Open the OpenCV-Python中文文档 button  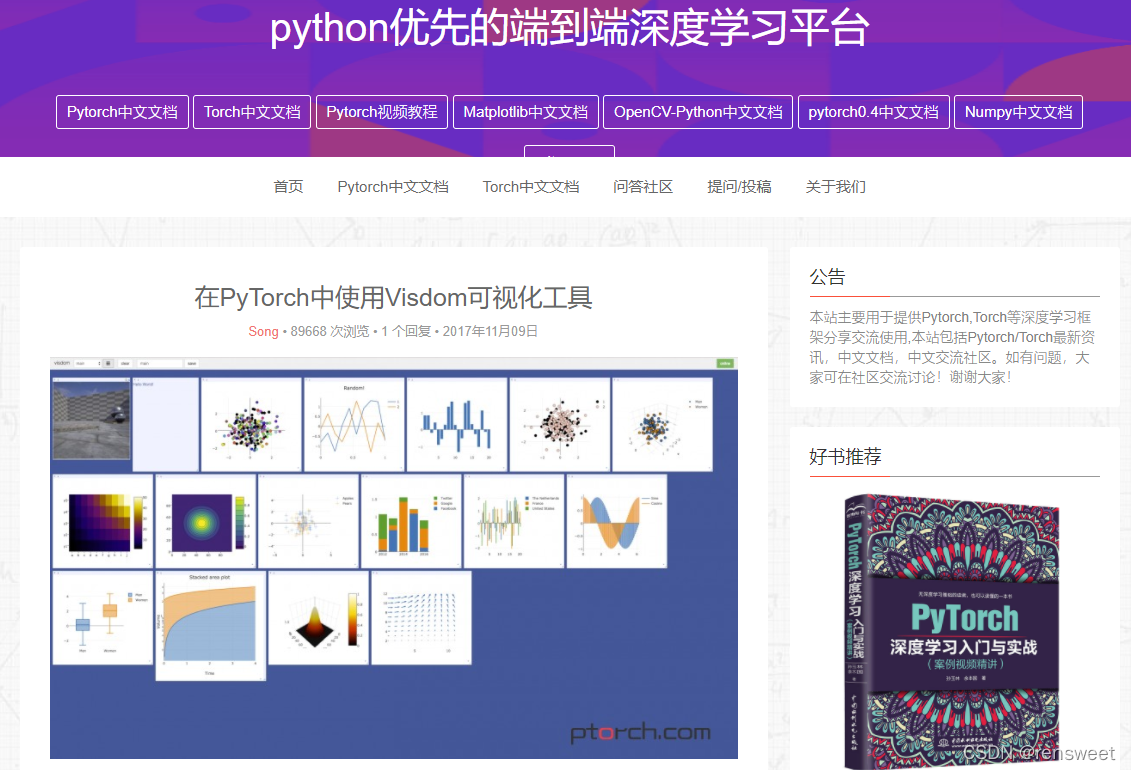[x=697, y=112]
